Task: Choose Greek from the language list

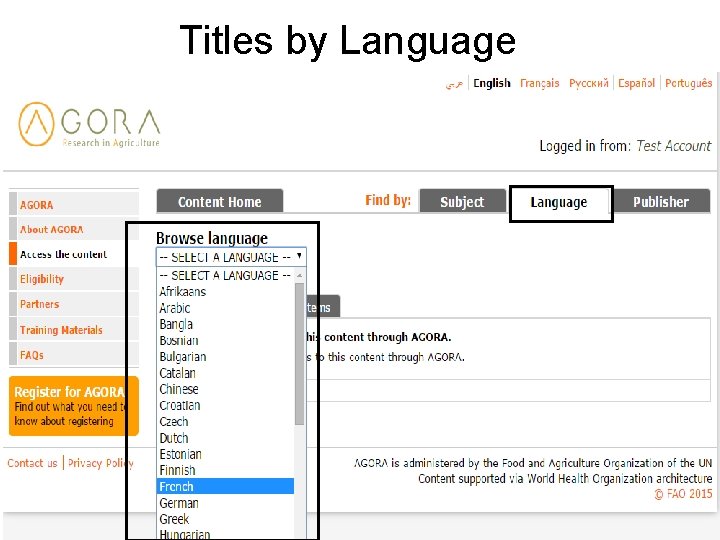Action: coord(225,519)
